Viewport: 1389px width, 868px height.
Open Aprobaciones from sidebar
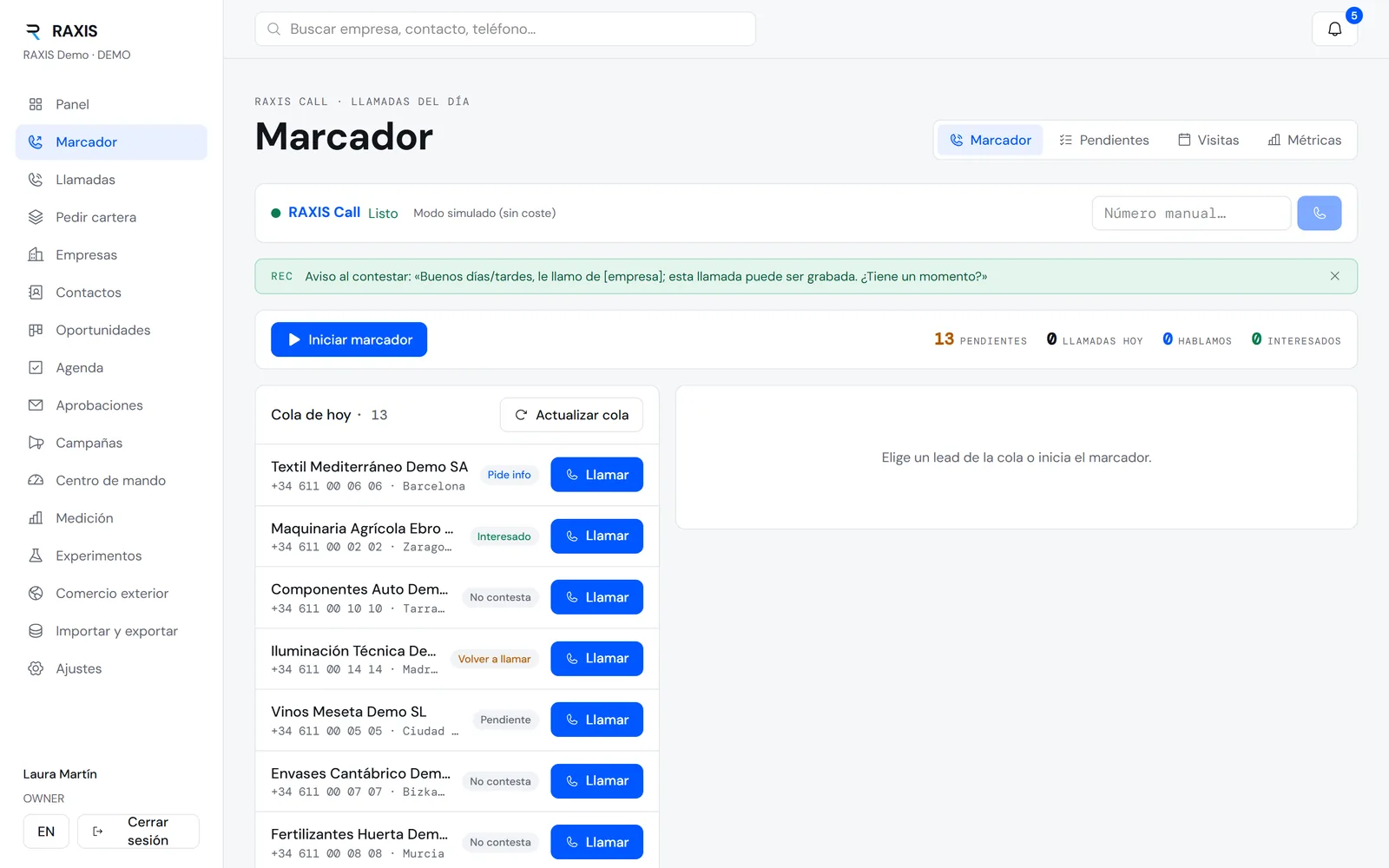pos(111,405)
